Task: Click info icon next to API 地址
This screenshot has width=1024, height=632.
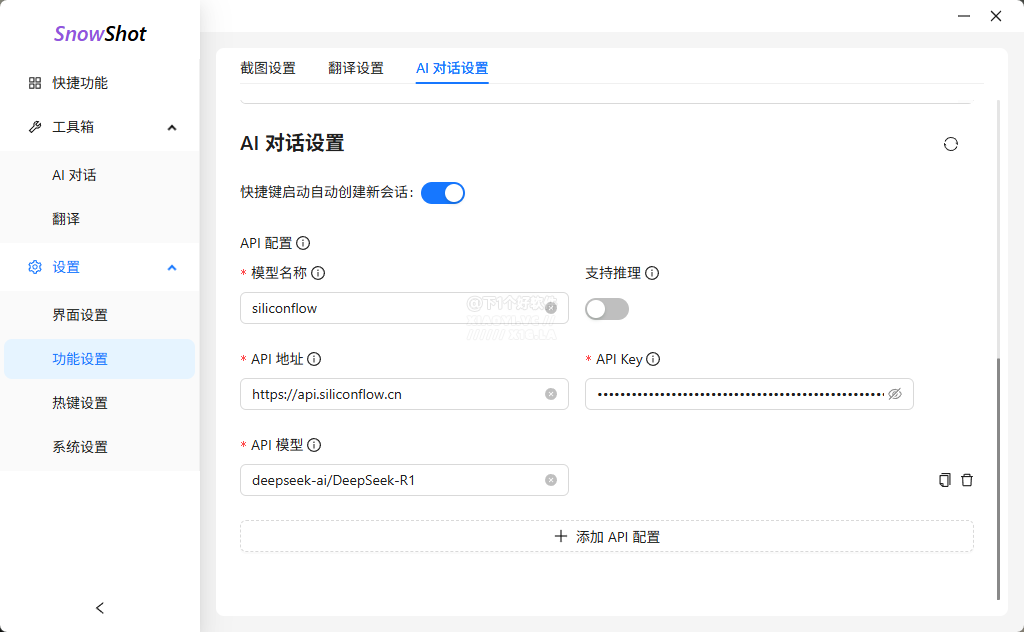Action: tap(314, 359)
